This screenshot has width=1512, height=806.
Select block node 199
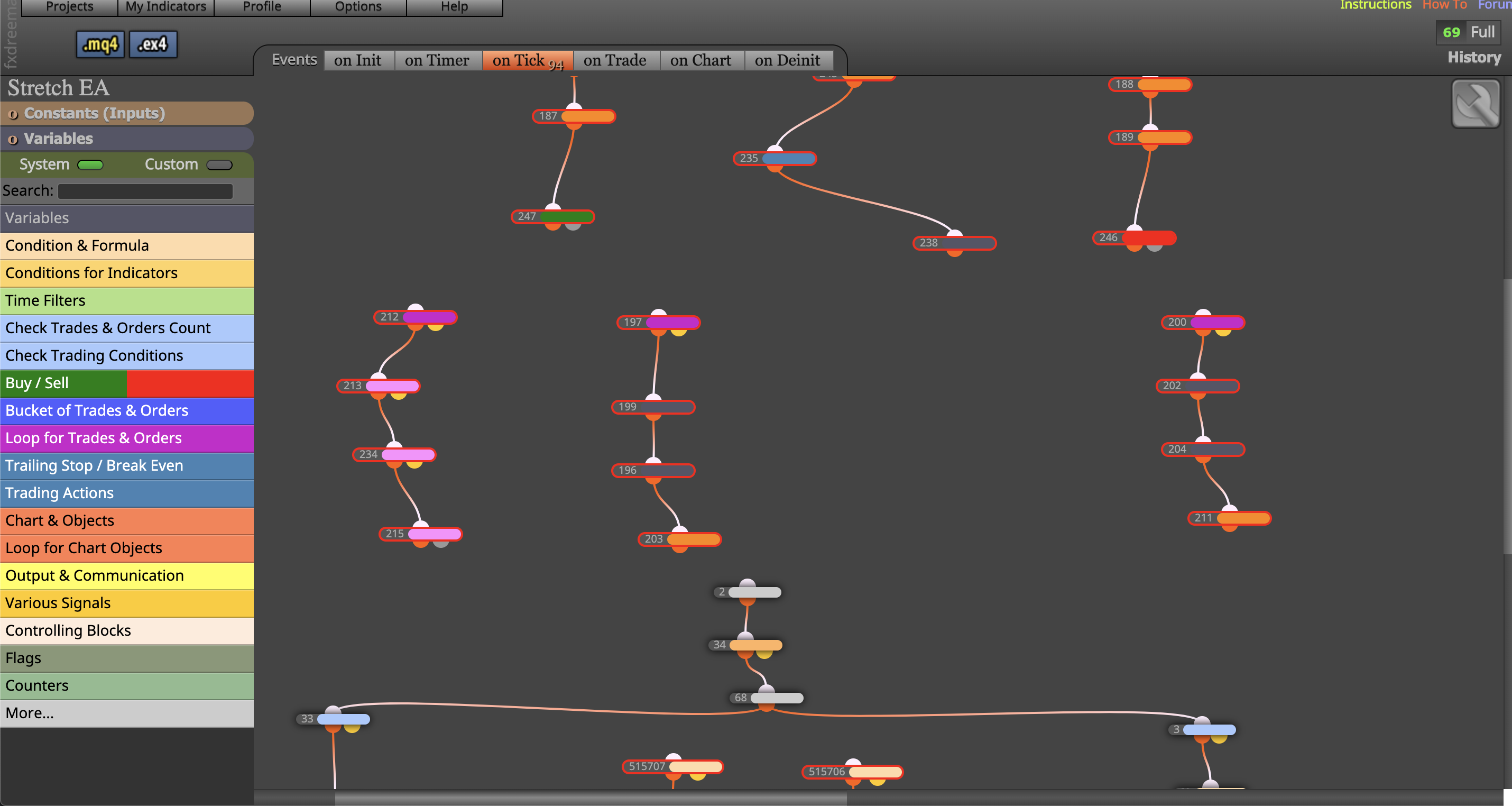[x=653, y=407]
